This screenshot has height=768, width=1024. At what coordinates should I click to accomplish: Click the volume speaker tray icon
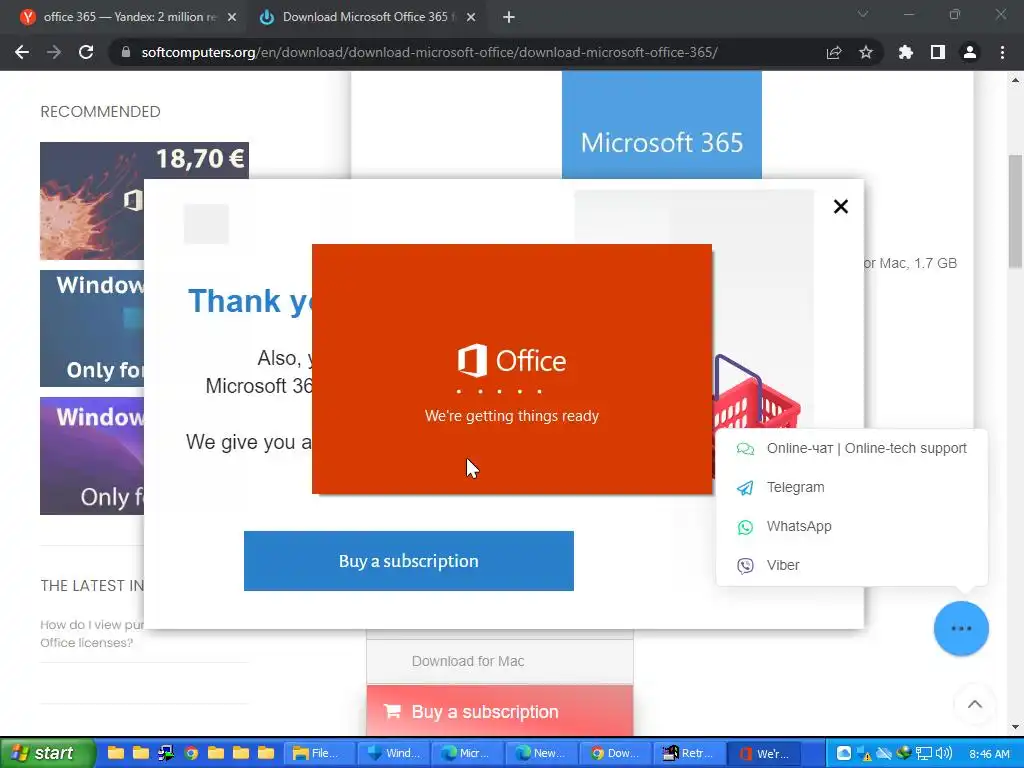point(944,754)
